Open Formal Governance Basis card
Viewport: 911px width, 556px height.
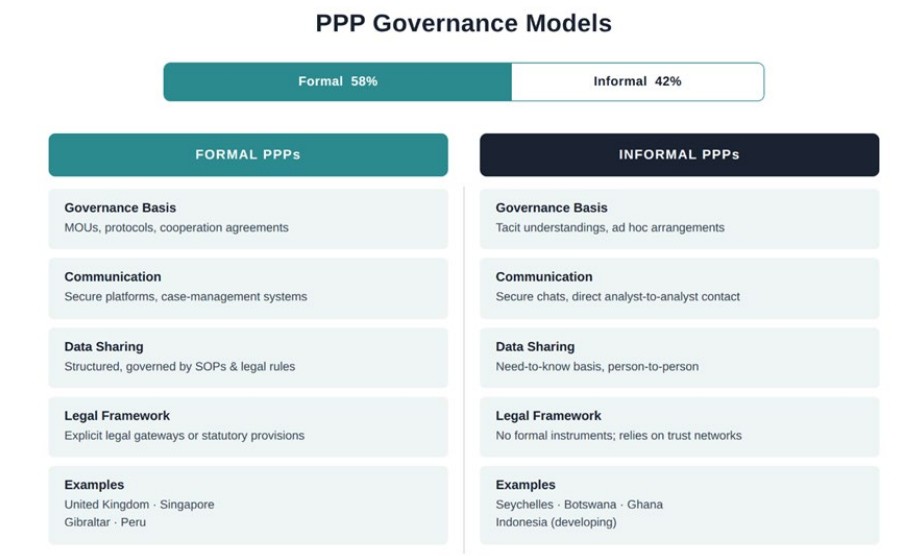coord(248,218)
